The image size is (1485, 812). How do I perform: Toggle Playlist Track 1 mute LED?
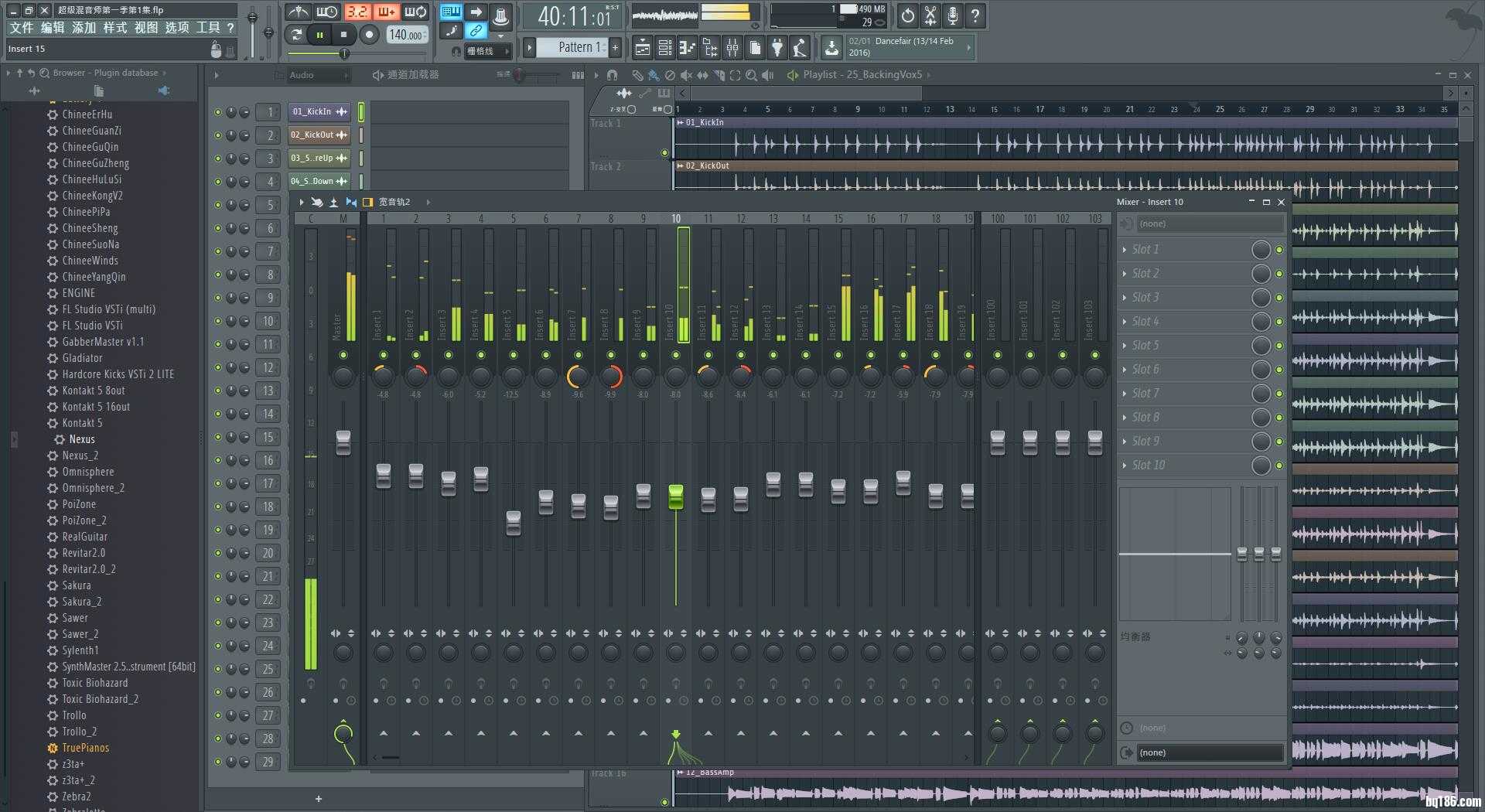pyautogui.click(x=664, y=153)
